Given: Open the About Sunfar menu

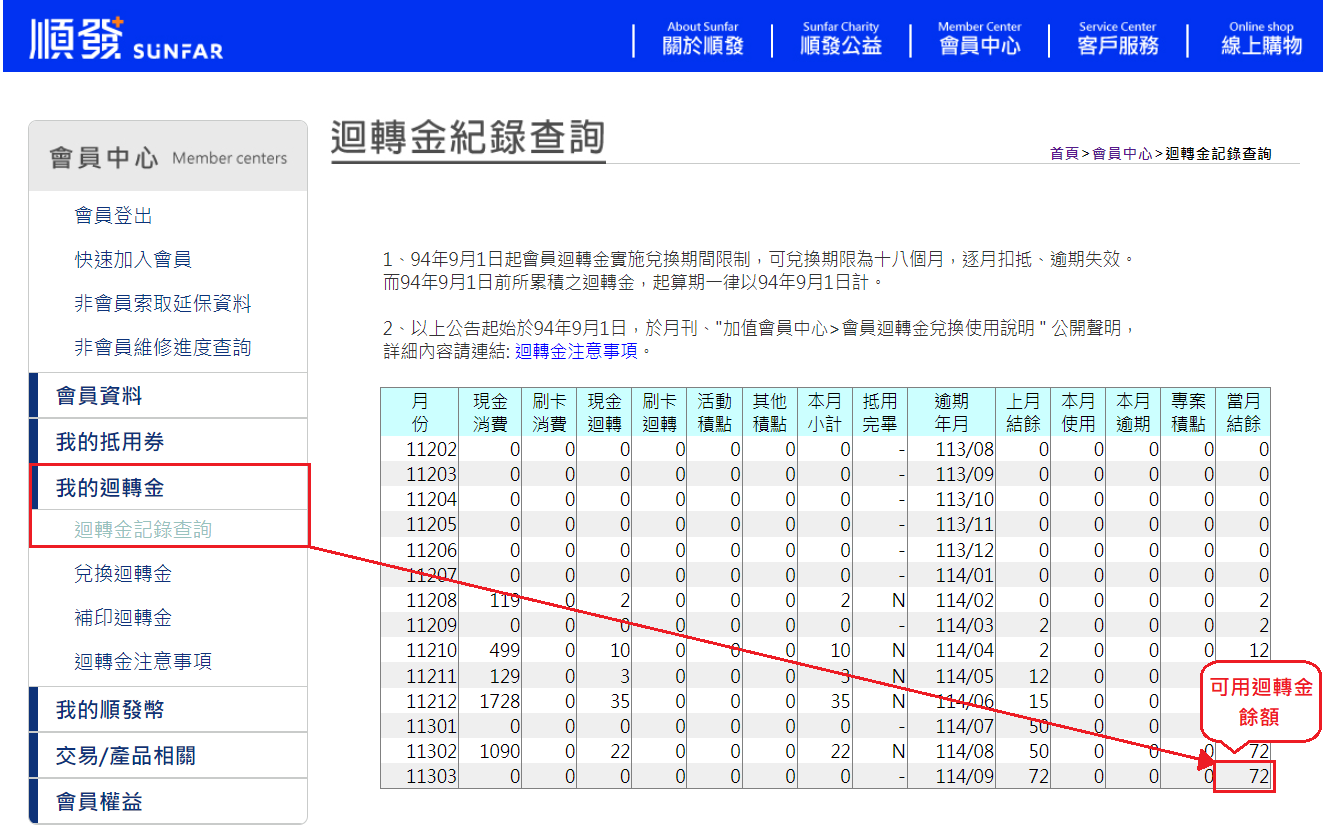Looking at the screenshot, I should tap(702, 39).
